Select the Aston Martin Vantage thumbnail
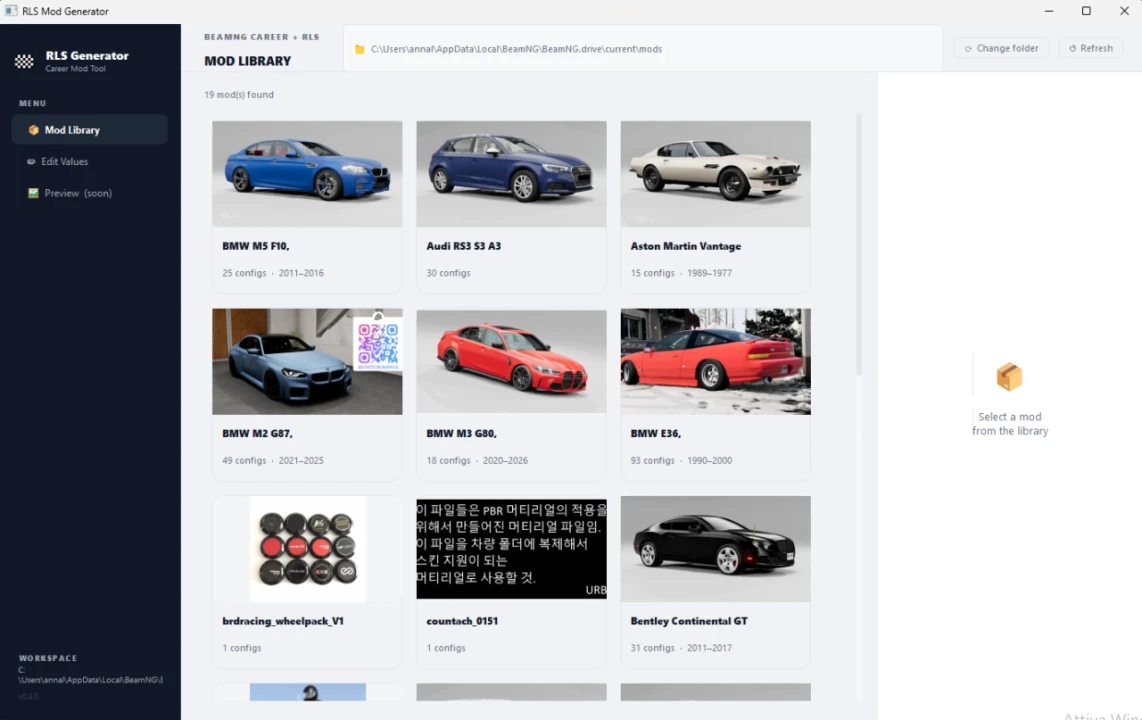Screen dimensions: 1142x720 [x=715, y=174]
